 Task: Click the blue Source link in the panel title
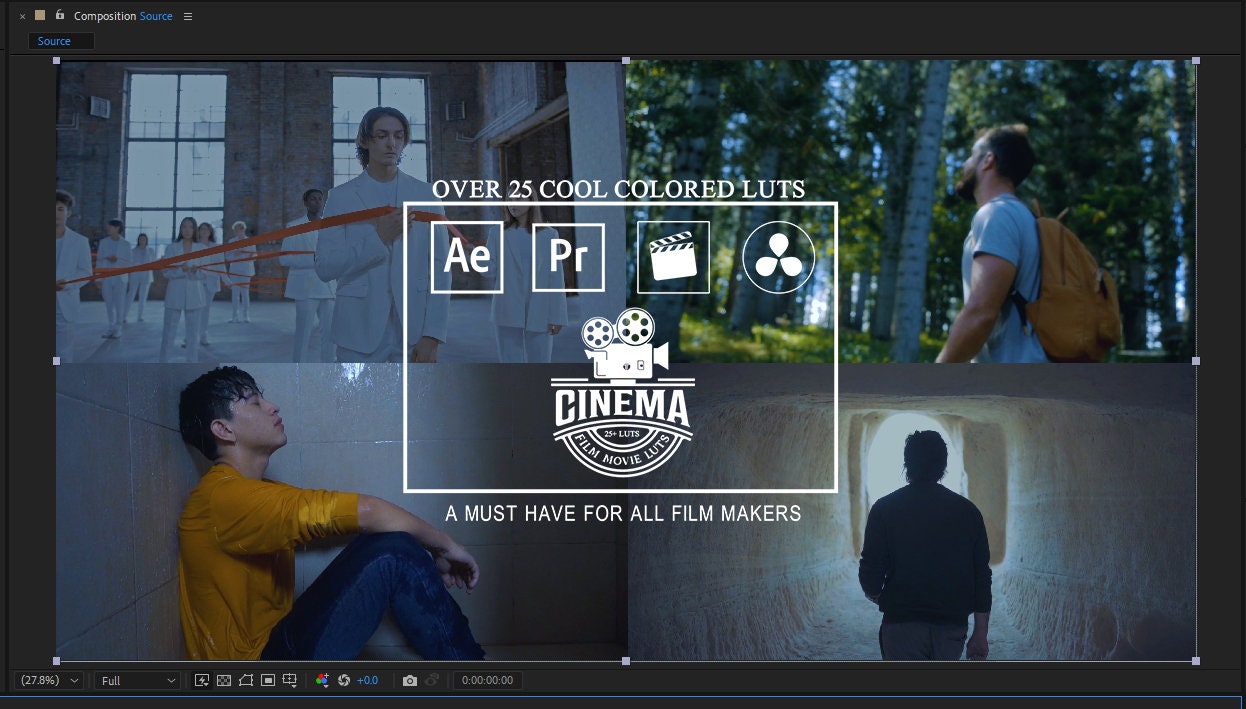(x=156, y=16)
